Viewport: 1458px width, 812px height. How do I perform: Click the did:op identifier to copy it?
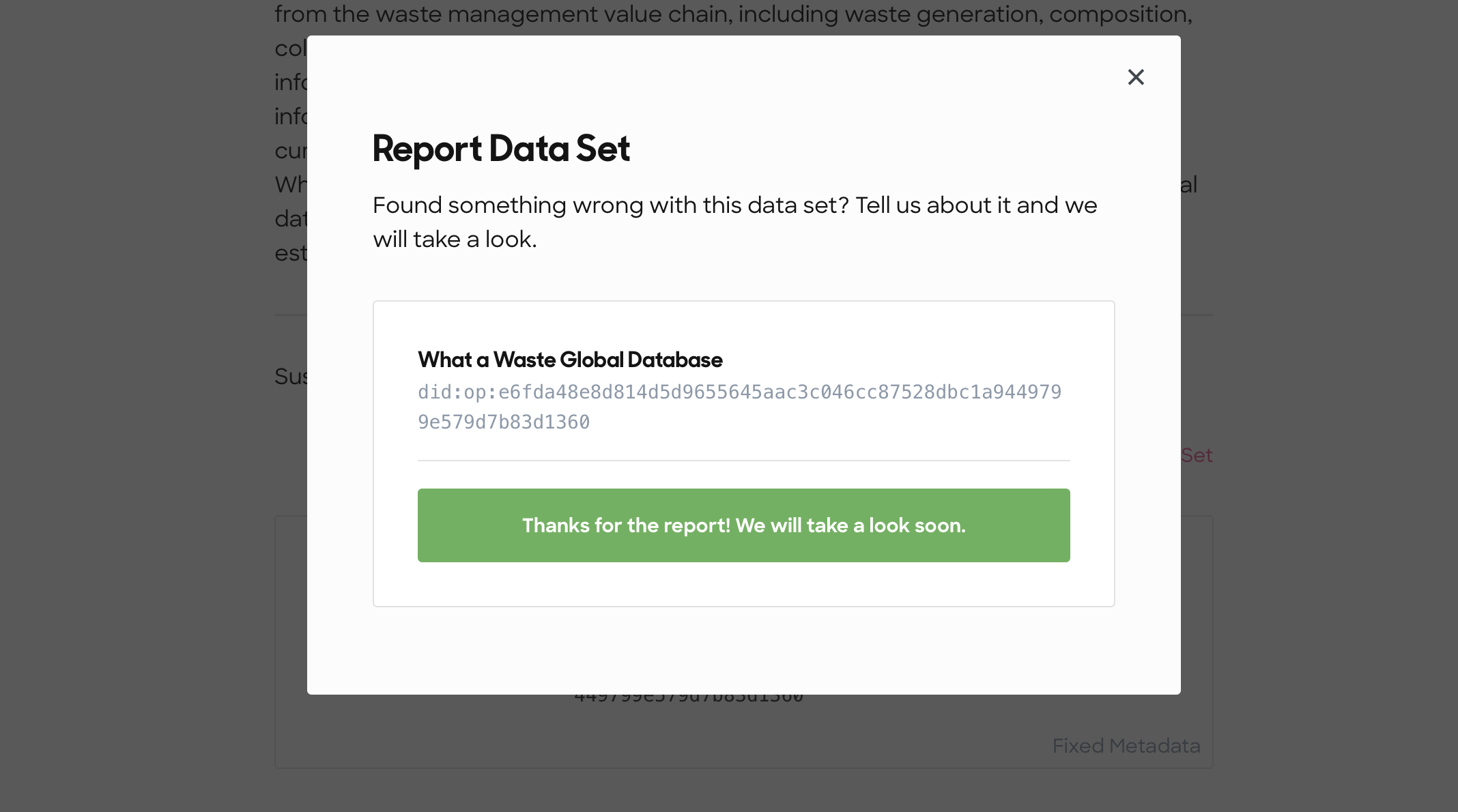(x=739, y=407)
